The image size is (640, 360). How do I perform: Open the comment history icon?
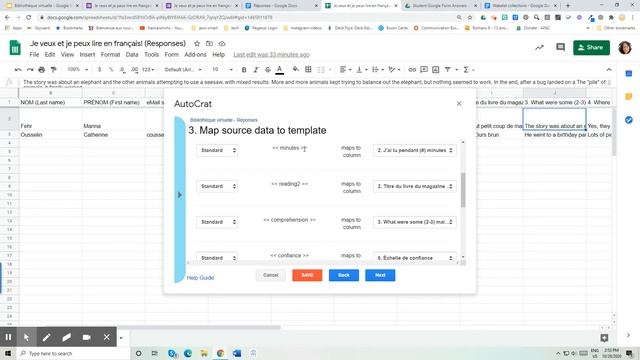click(x=560, y=47)
